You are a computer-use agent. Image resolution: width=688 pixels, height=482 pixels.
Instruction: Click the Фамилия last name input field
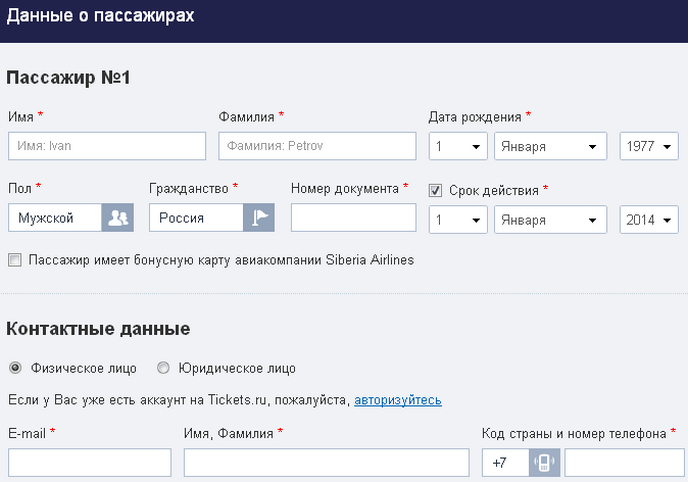(317, 146)
